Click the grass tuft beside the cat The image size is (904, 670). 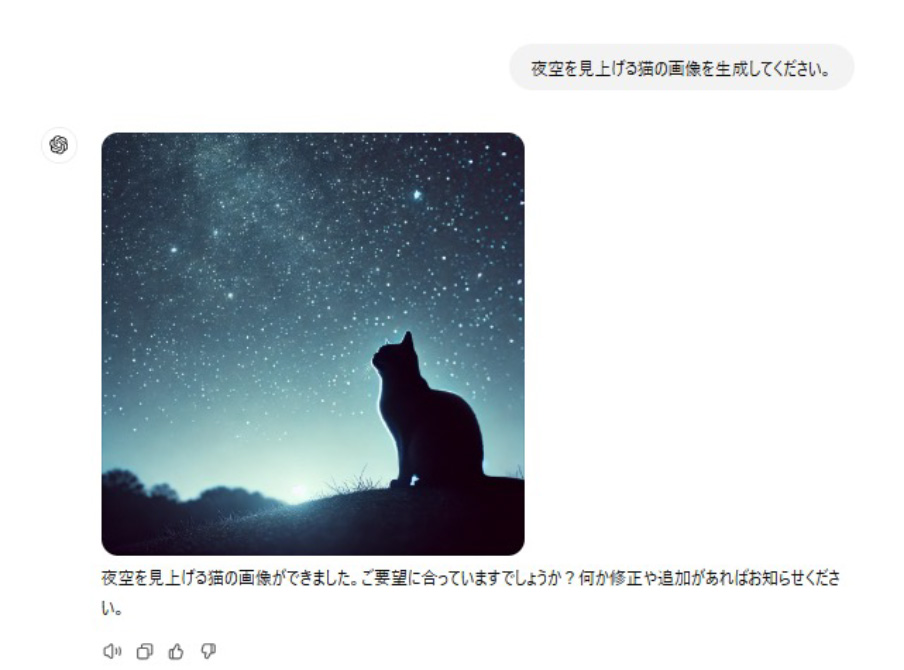pyautogui.click(x=353, y=481)
